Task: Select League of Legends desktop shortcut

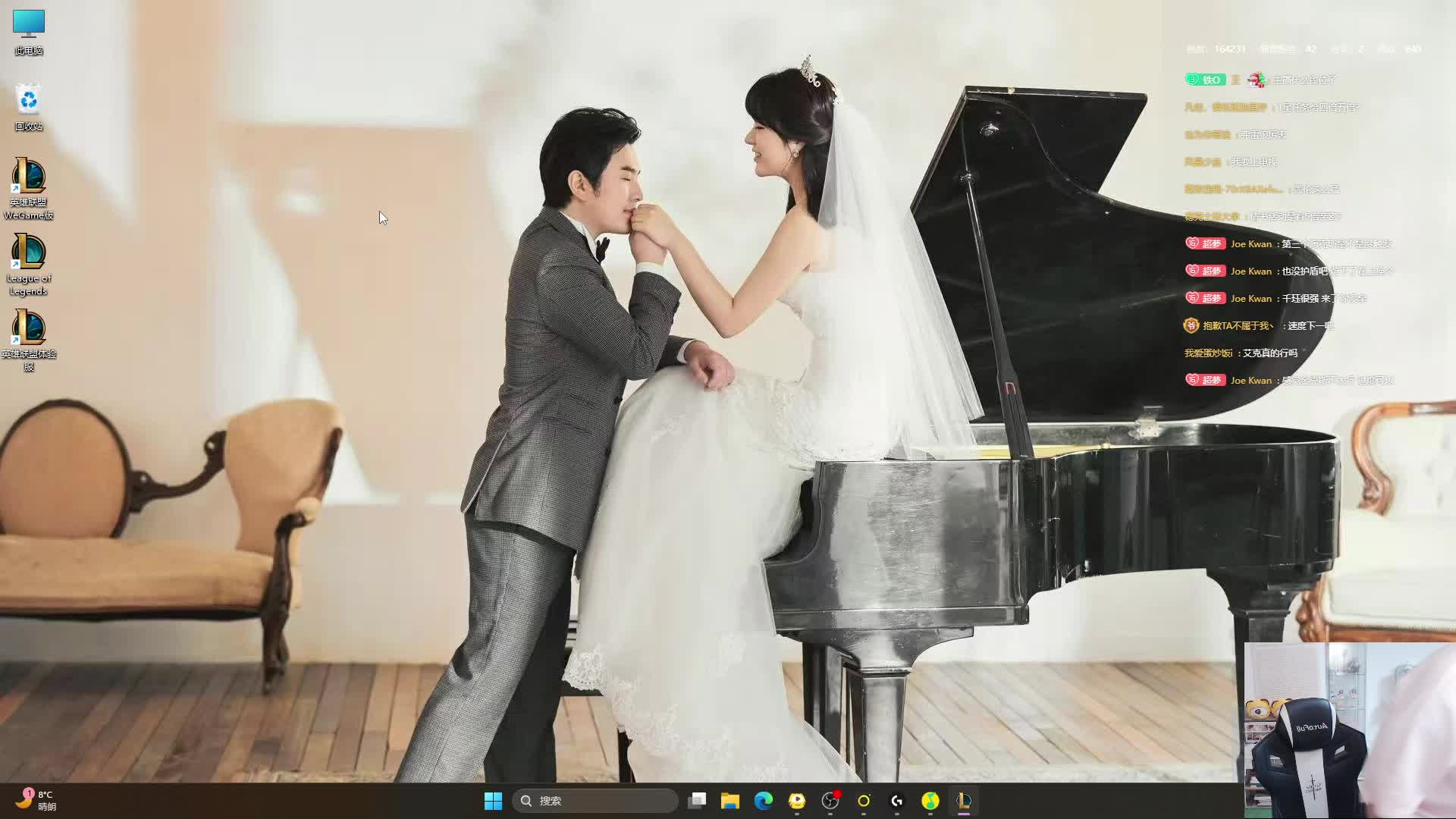Action: 29,264
